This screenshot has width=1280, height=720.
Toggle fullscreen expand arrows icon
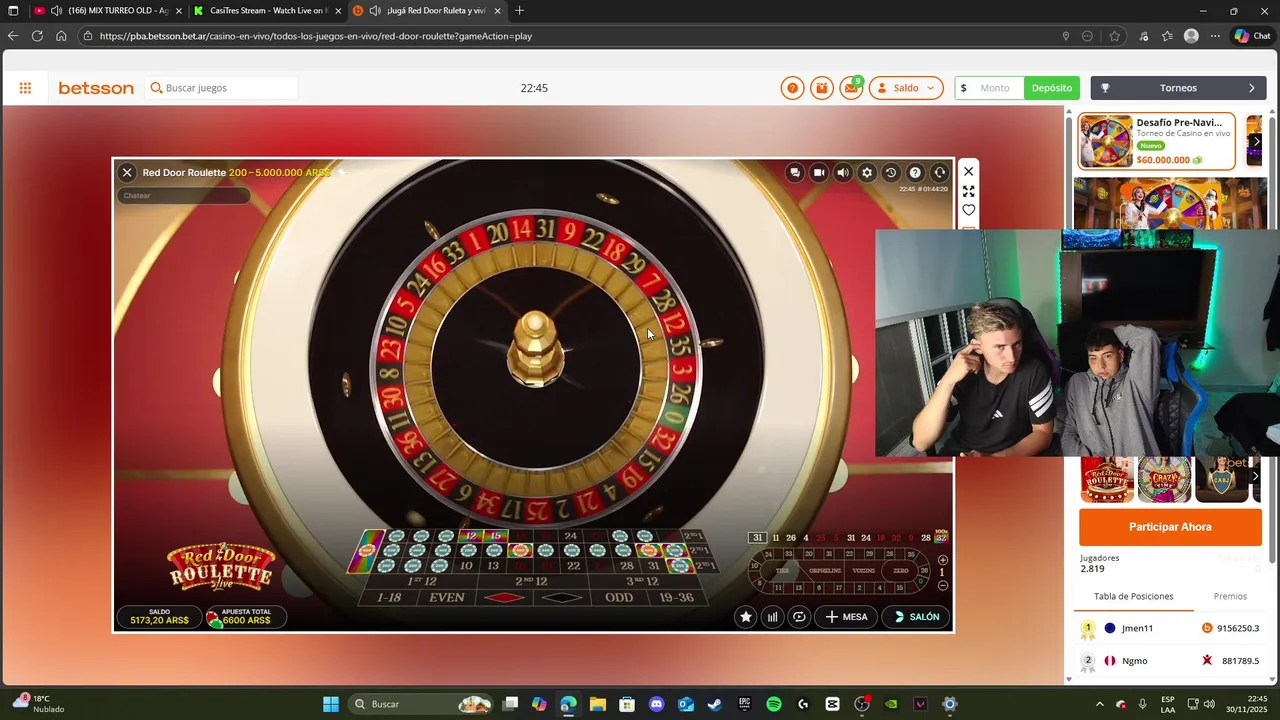(x=968, y=191)
